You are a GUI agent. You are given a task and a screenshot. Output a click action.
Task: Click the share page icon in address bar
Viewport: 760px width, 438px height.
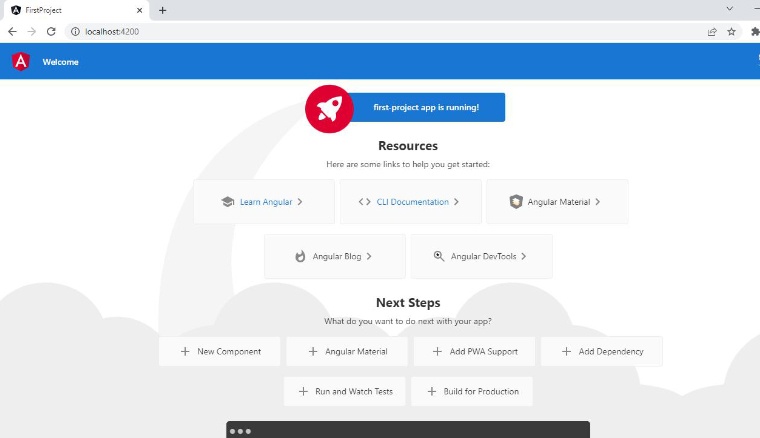[712, 32]
